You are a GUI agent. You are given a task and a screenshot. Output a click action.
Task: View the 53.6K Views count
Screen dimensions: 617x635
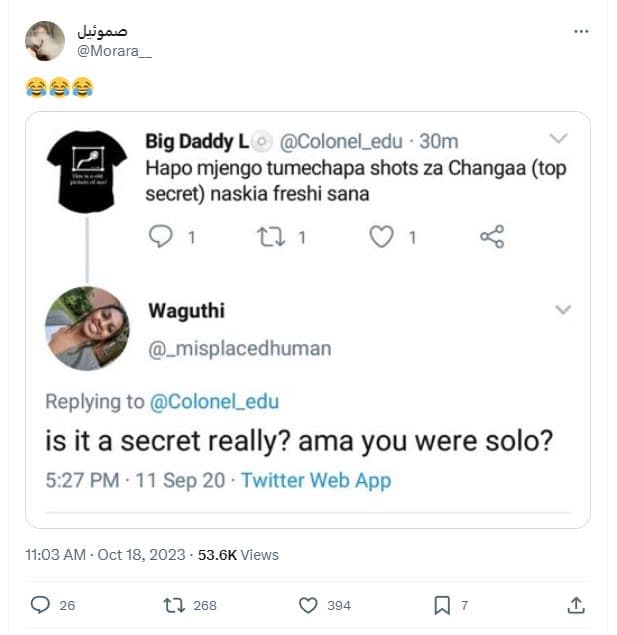pos(239,554)
